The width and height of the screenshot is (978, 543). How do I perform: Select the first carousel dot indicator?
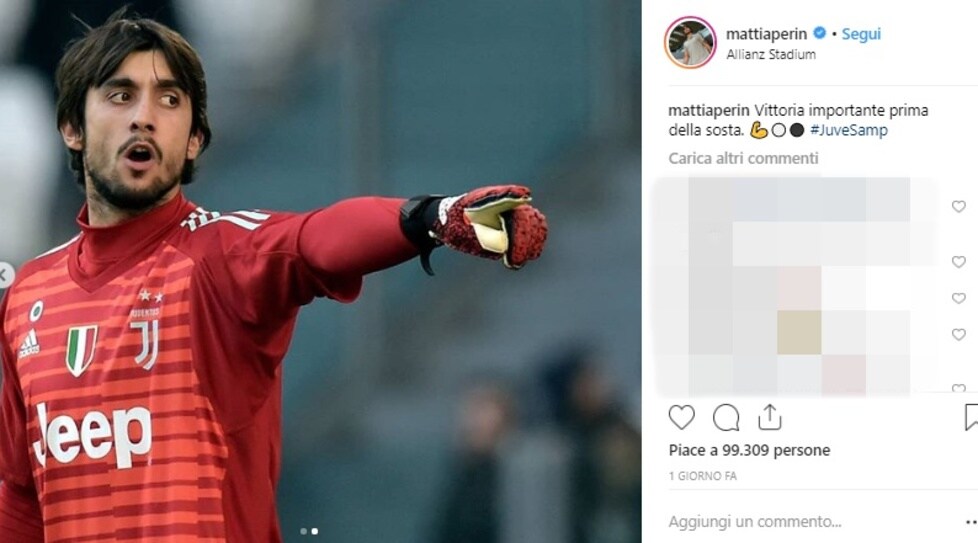303,531
